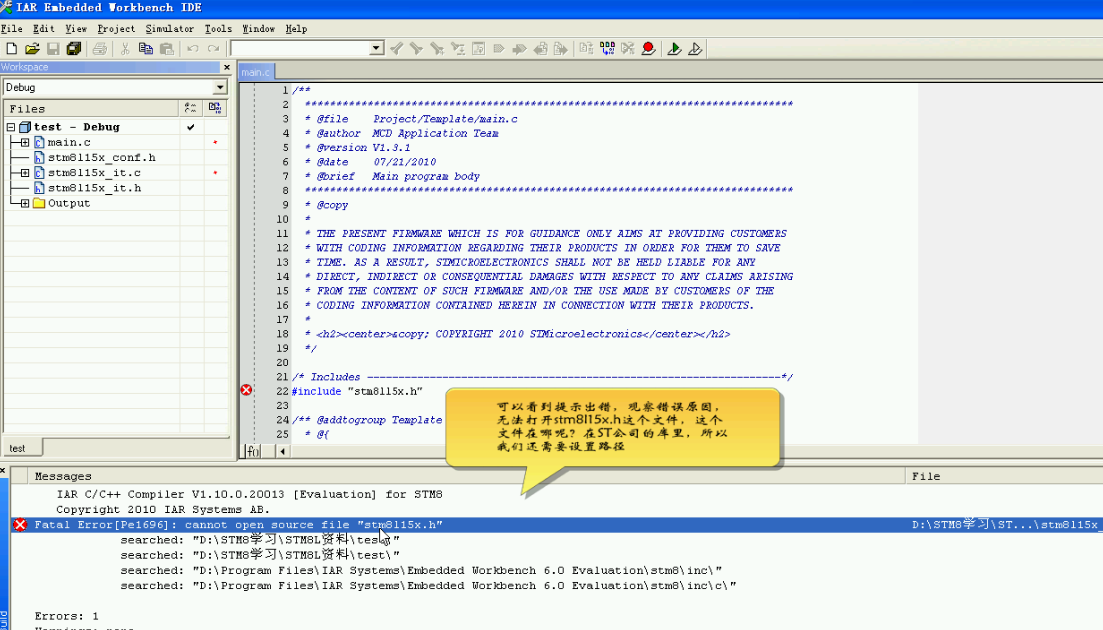The image size is (1103, 630).
Task: Jump to next bookmark icon
Action: [x=520, y=49]
